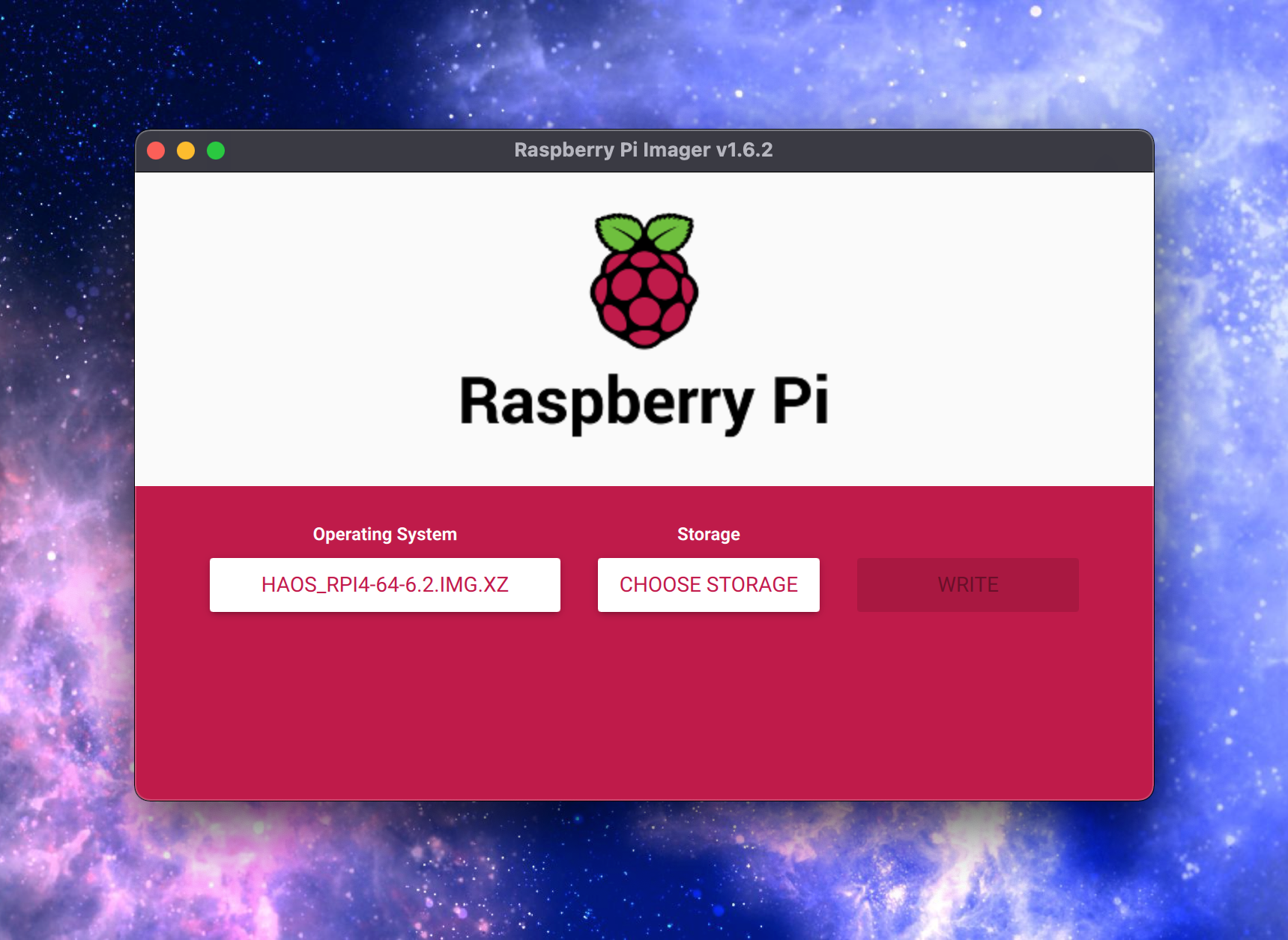Click the HAOS_RPI4-64-6.2.IMG.XZ operating system button
The image size is (1288, 940).
(385, 584)
